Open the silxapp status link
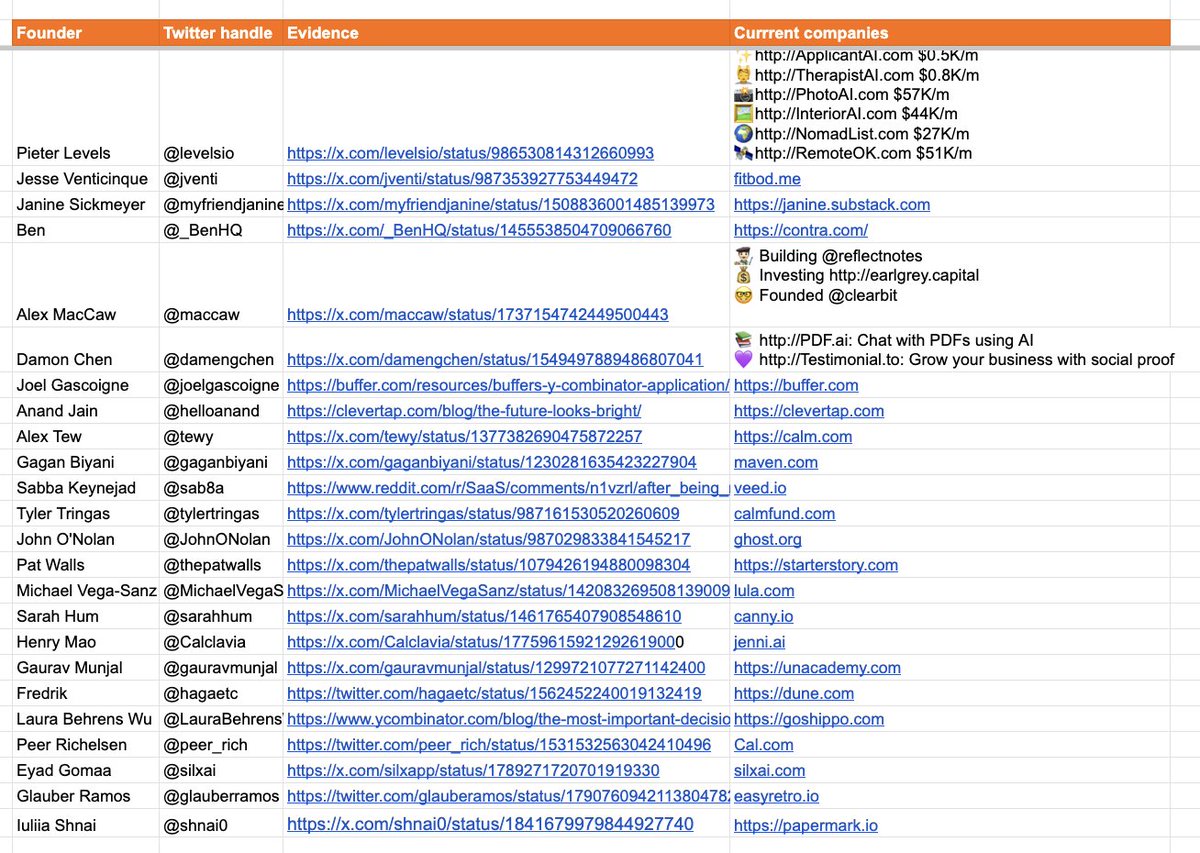This screenshot has width=1200, height=853. [473, 771]
